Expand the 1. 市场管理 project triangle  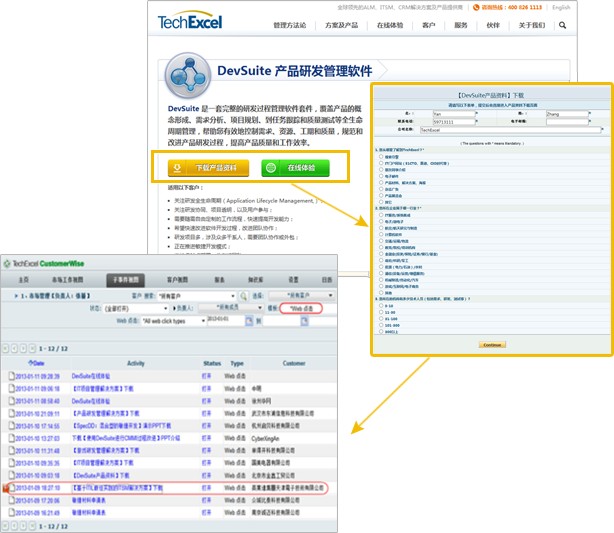tap(16, 296)
